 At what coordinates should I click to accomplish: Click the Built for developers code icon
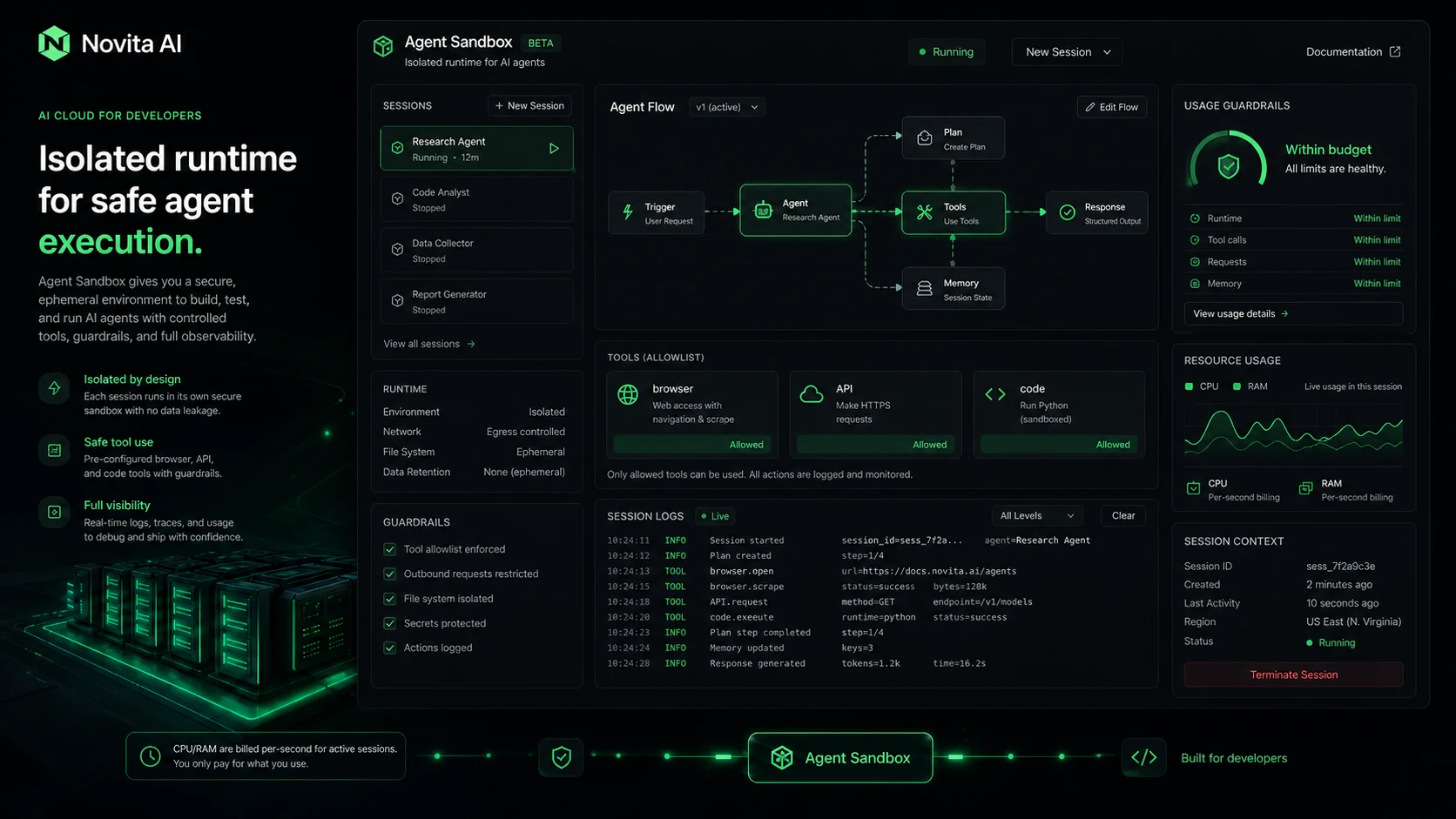point(1144,757)
